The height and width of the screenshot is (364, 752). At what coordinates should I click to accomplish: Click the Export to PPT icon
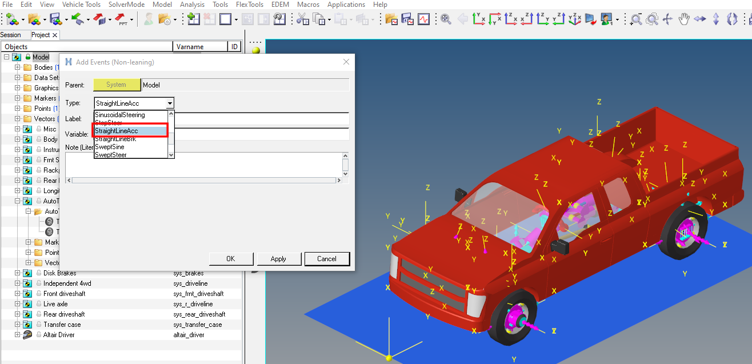pyautogui.click(x=120, y=19)
